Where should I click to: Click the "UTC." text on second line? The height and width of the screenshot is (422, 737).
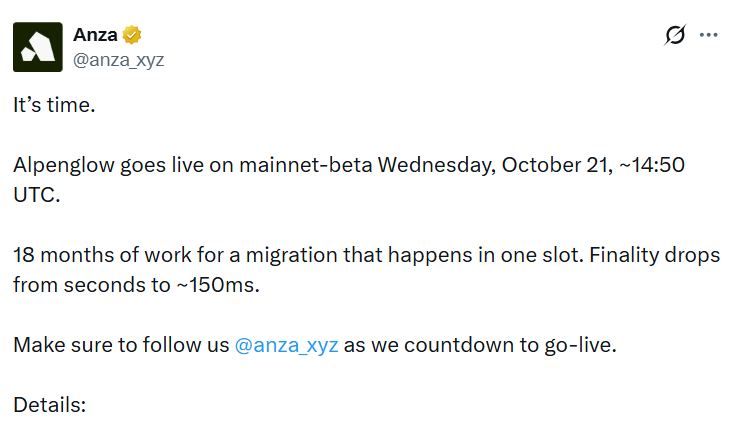pos(37,195)
